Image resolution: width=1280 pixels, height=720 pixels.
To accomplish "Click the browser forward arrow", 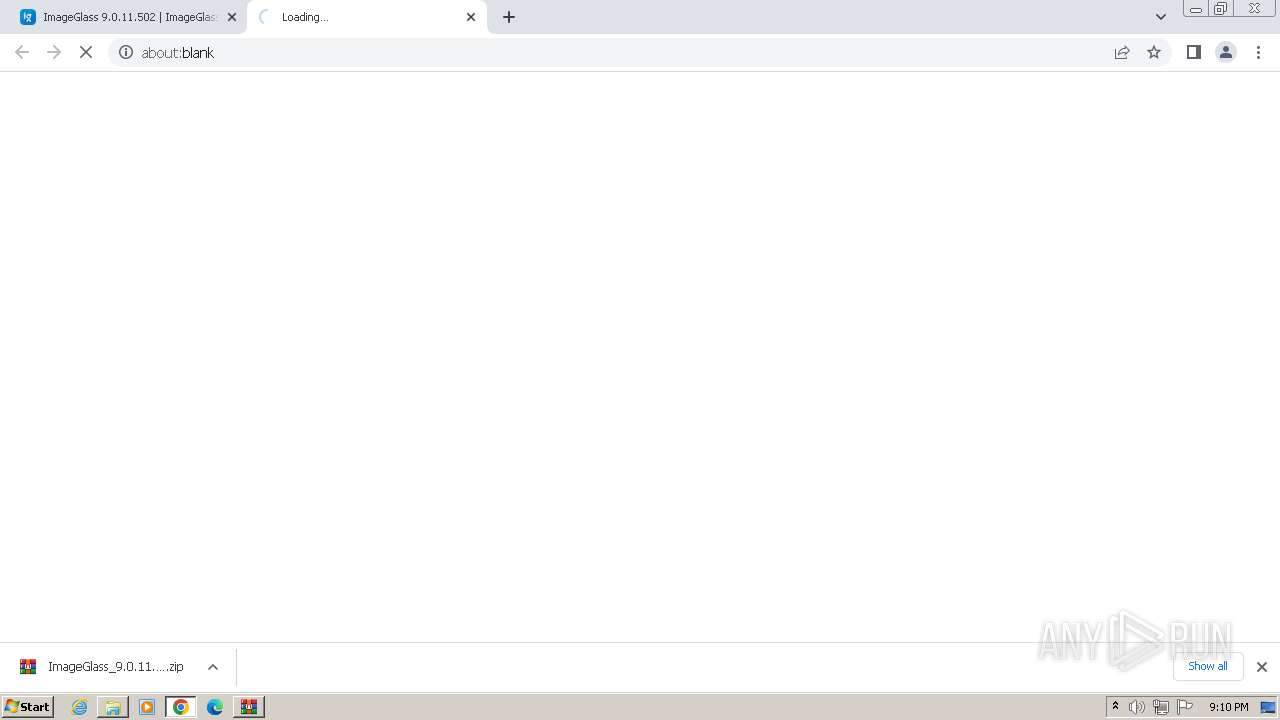I will (54, 52).
